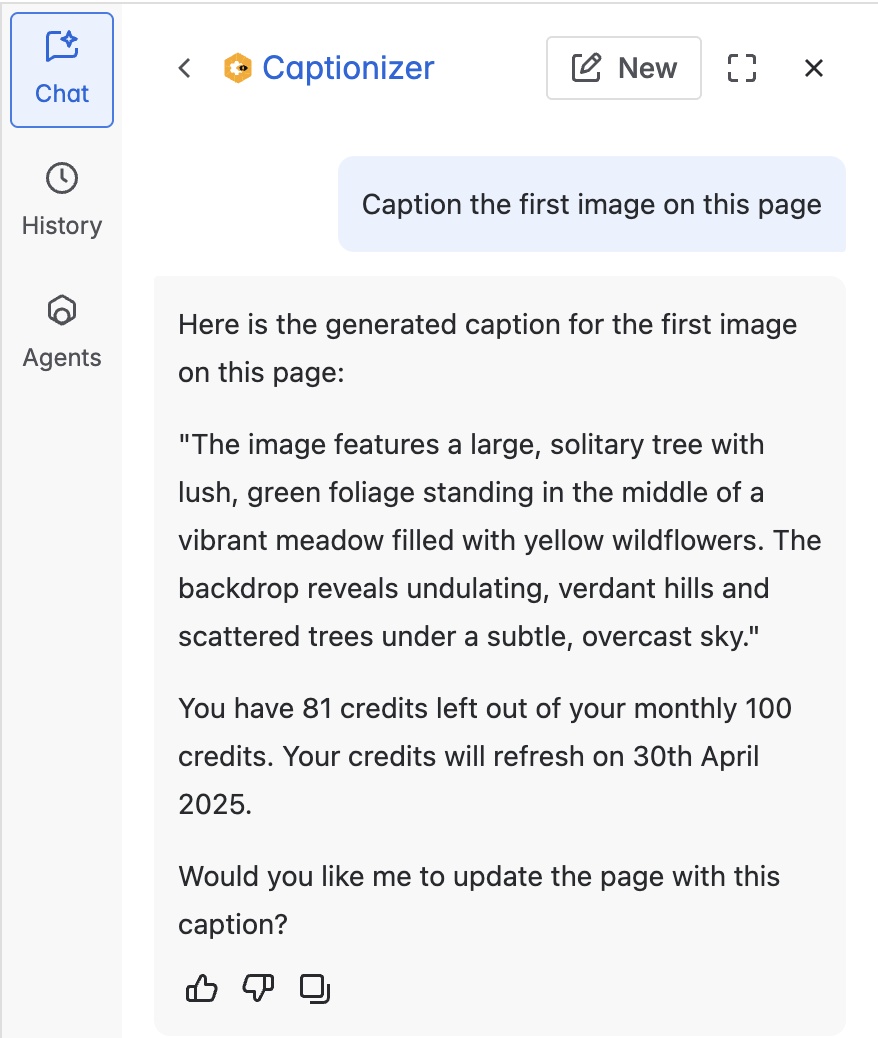The height and width of the screenshot is (1038, 878).
Task: Select the History label in the sidebar
Action: 62,226
